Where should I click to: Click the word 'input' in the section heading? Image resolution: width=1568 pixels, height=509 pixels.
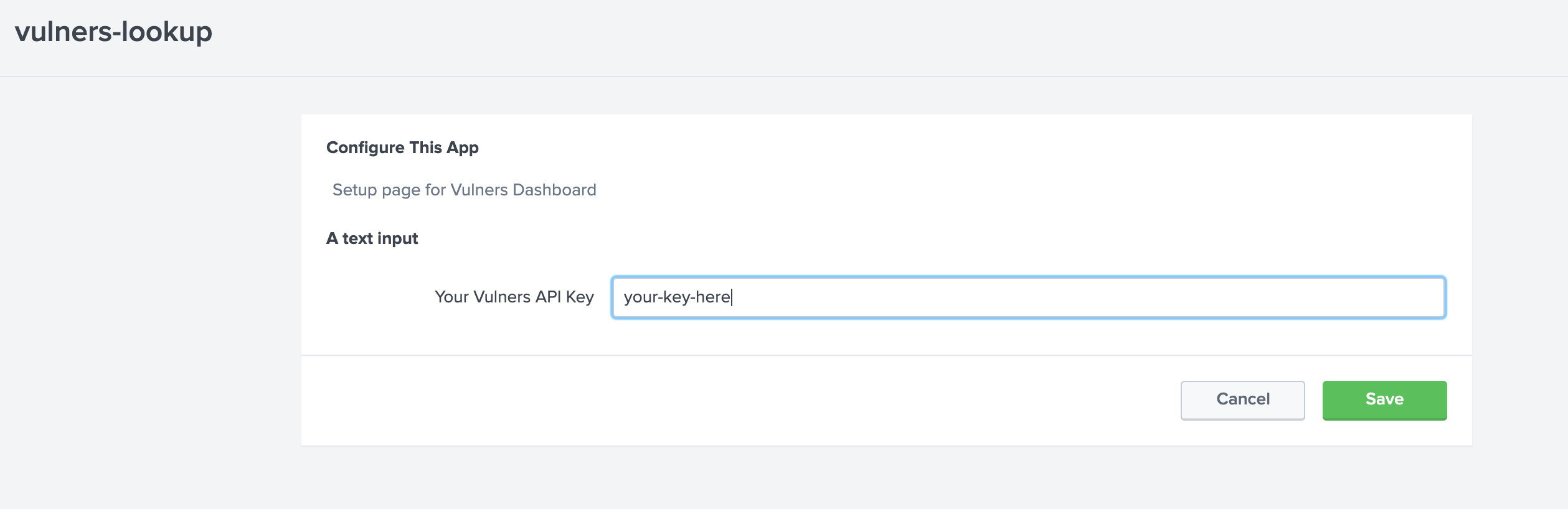[397, 238]
